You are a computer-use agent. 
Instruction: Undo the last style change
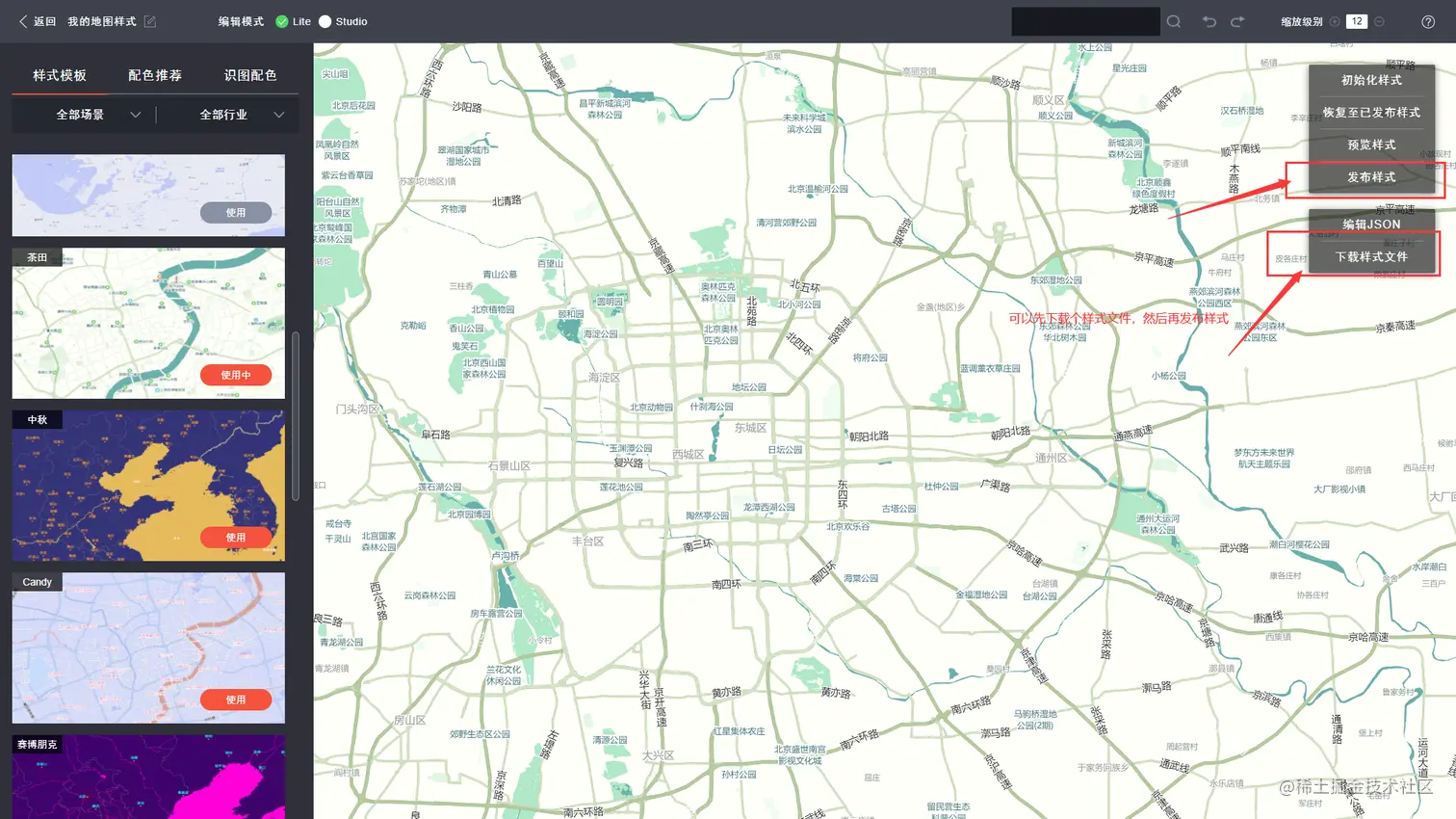1209,21
